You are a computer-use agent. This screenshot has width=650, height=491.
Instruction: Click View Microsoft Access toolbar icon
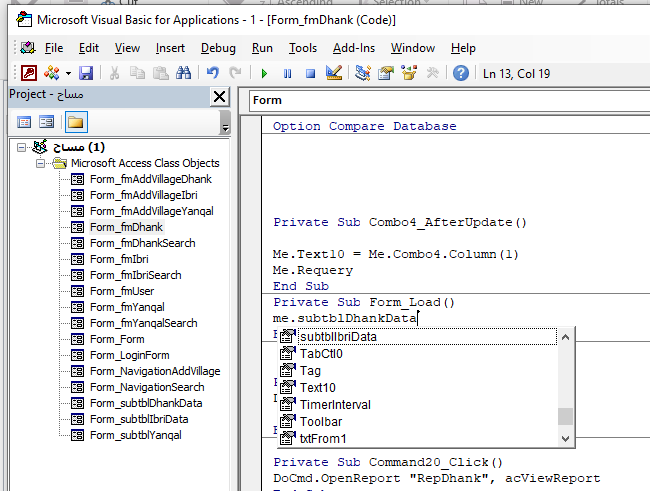coord(29,73)
